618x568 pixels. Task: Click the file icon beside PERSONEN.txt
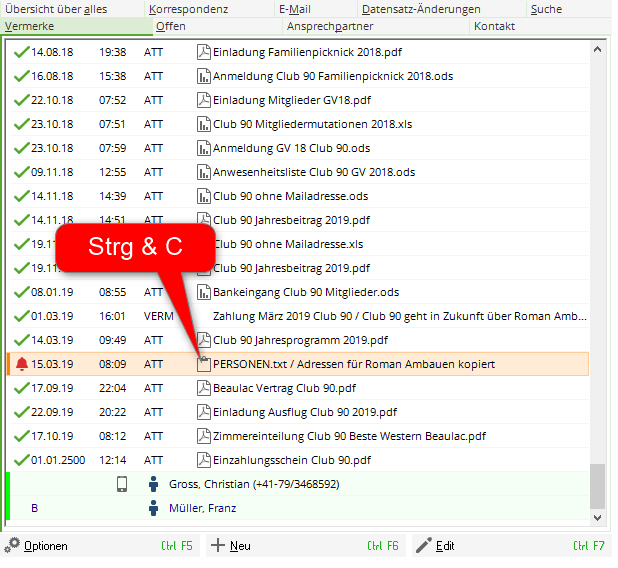click(x=204, y=364)
